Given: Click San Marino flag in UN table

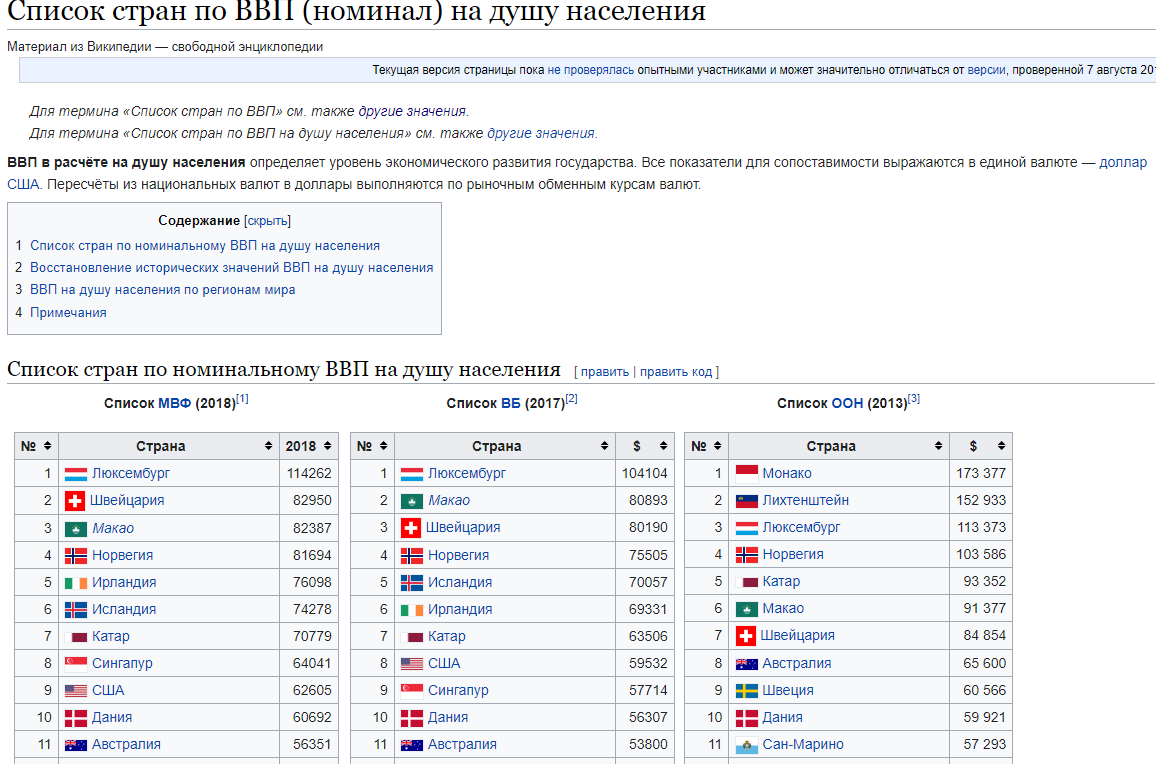Looking at the screenshot, I should coord(747,745).
